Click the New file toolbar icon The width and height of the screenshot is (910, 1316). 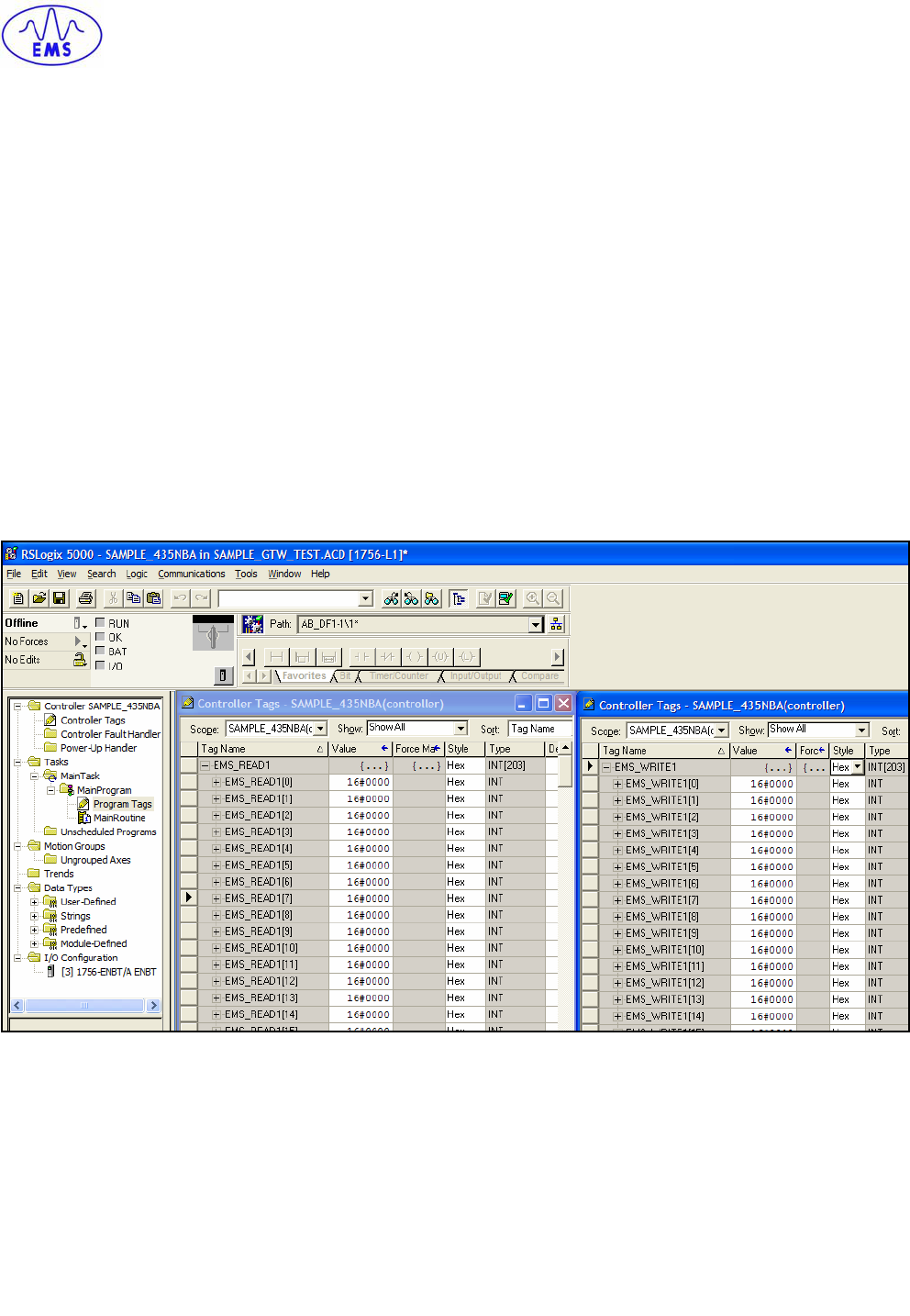point(18,598)
